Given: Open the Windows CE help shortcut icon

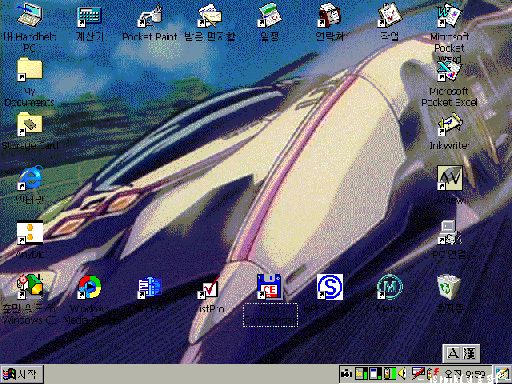Looking at the screenshot, I should [30, 286].
